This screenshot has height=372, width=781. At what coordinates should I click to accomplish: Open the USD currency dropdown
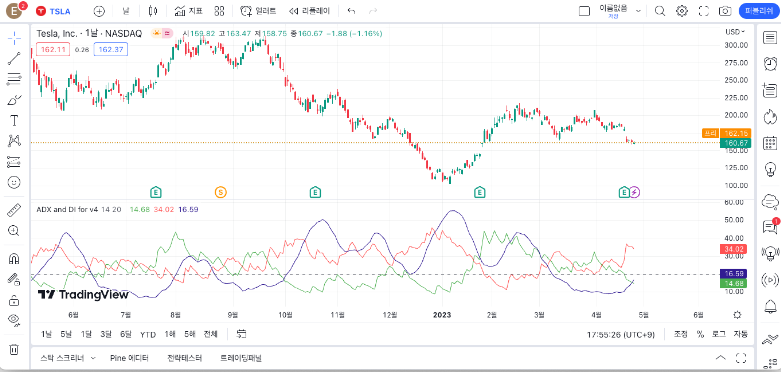click(x=735, y=32)
